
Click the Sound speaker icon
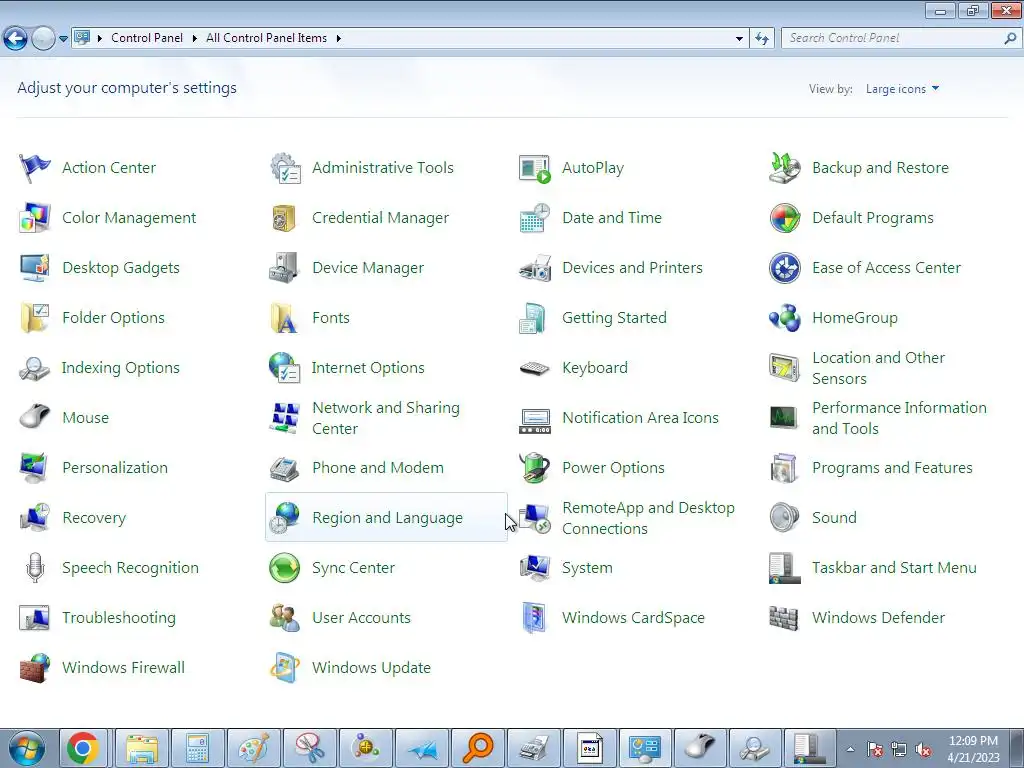click(x=784, y=518)
